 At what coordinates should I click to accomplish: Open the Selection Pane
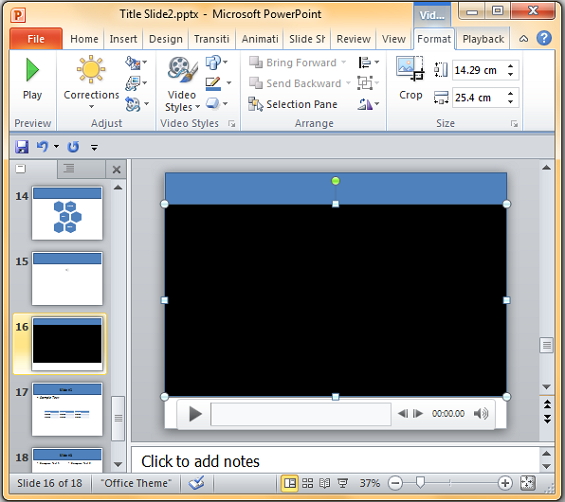293,104
